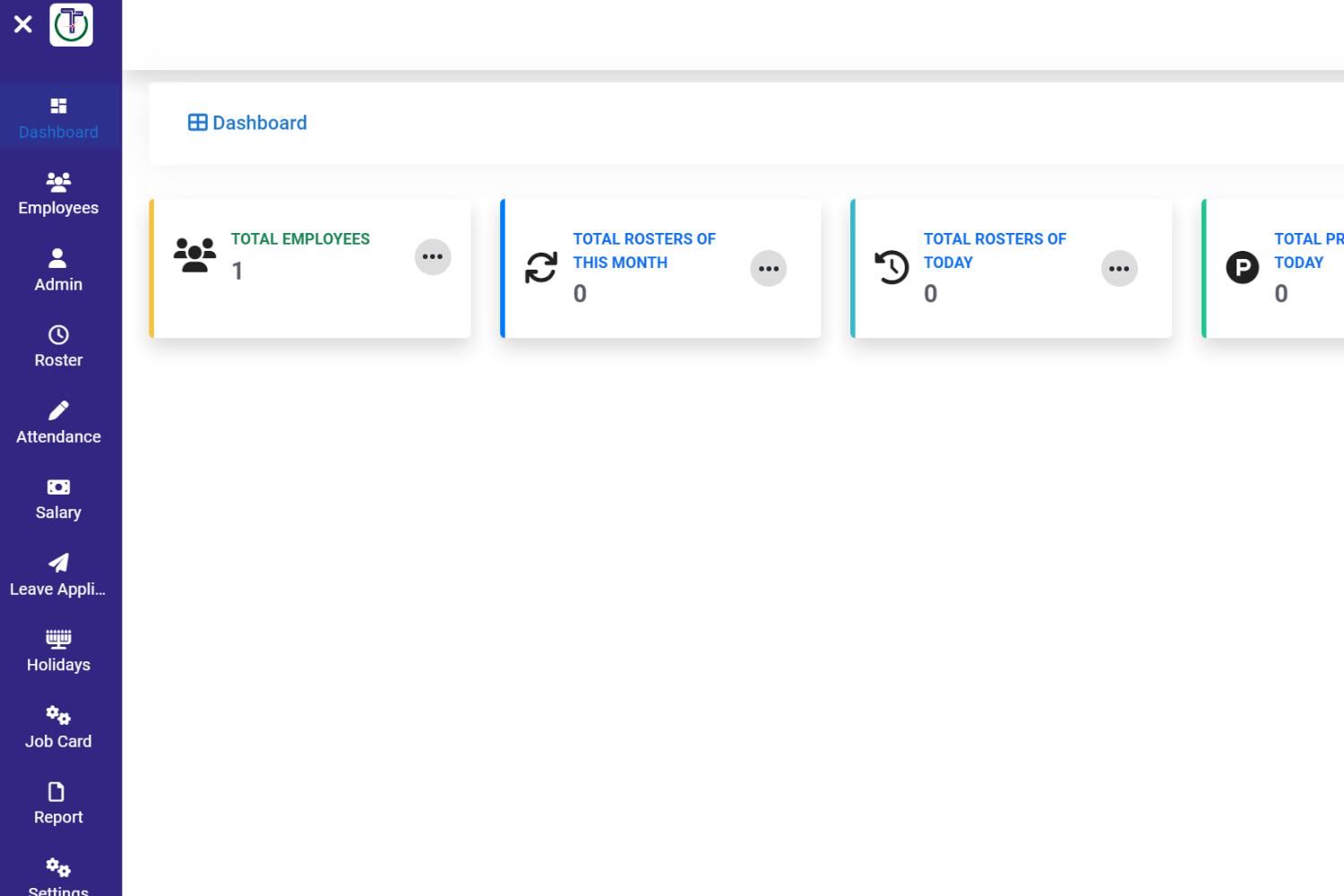Open the Employees menu label
The image size is (1344, 896).
(58, 208)
